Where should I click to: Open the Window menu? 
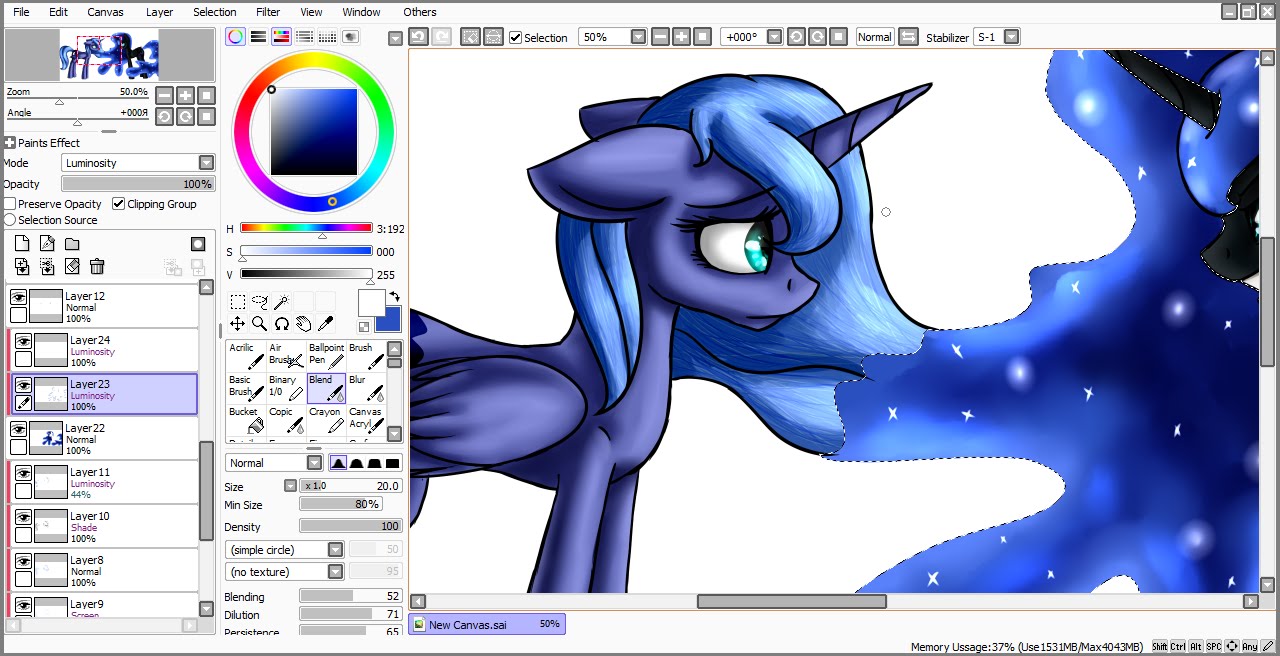pyautogui.click(x=361, y=12)
